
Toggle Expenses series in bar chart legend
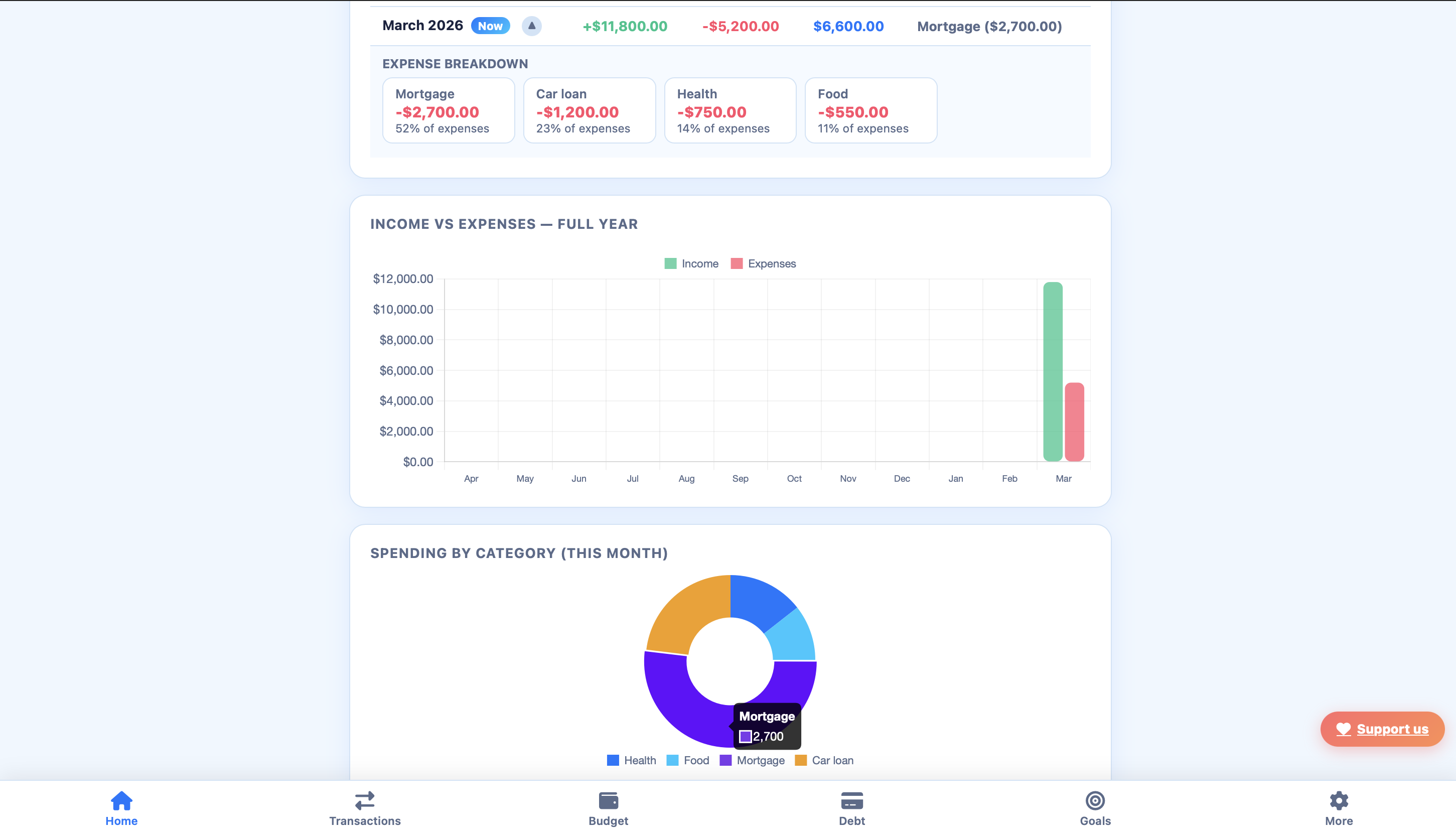click(x=763, y=264)
